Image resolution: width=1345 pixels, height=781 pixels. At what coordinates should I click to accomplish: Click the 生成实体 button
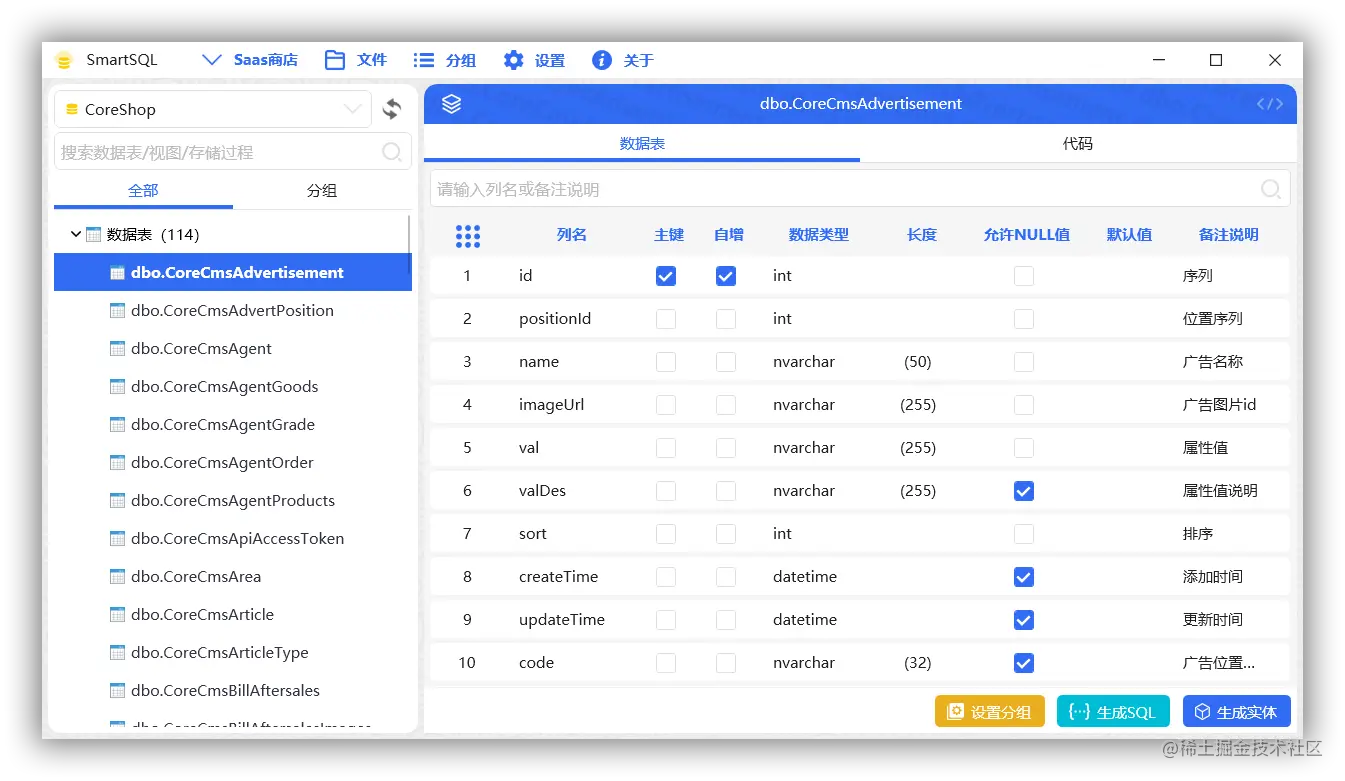coord(1237,712)
